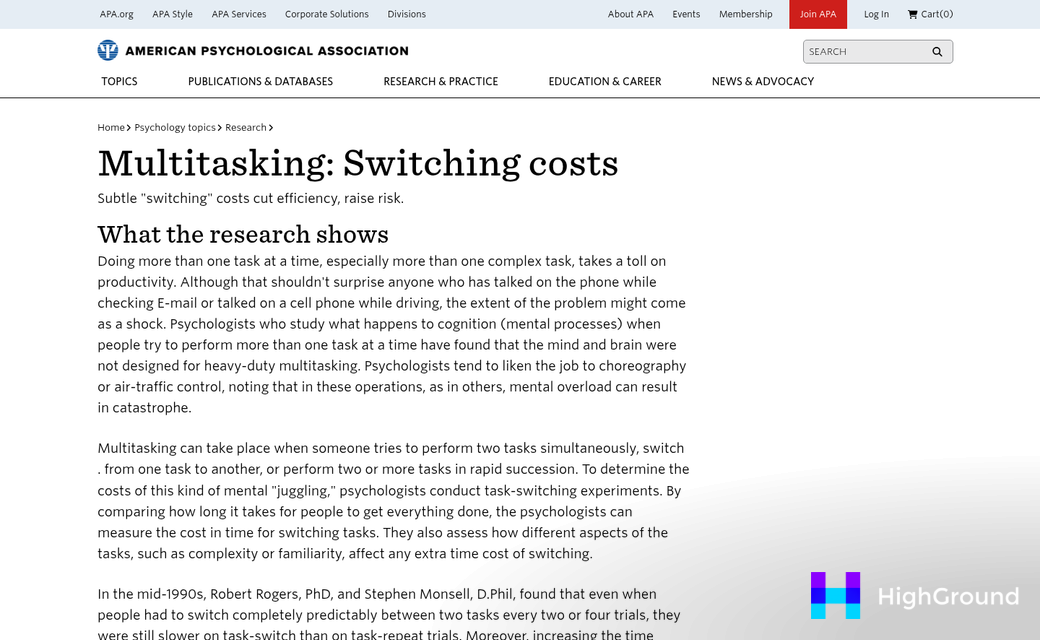Go to APA.org link
The width and height of the screenshot is (1040, 640).
click(117, 14)
